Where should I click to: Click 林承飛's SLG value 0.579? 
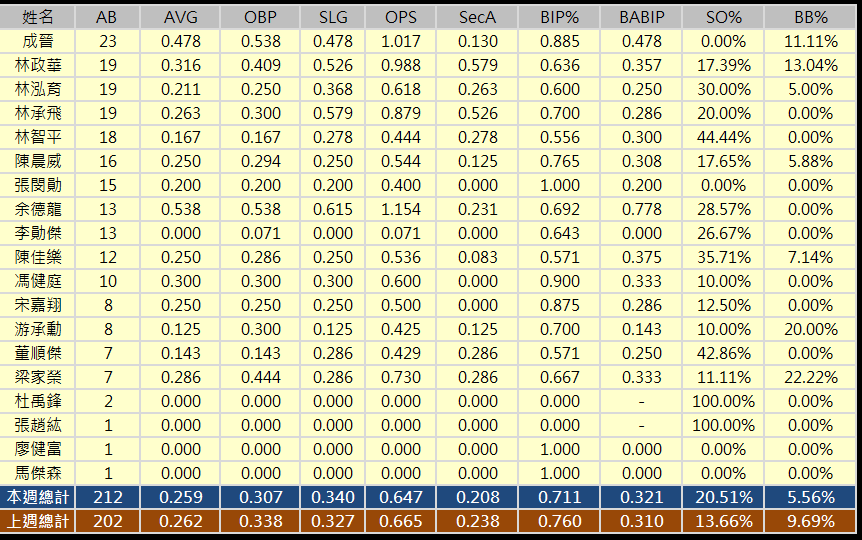(x=333, y=113)
